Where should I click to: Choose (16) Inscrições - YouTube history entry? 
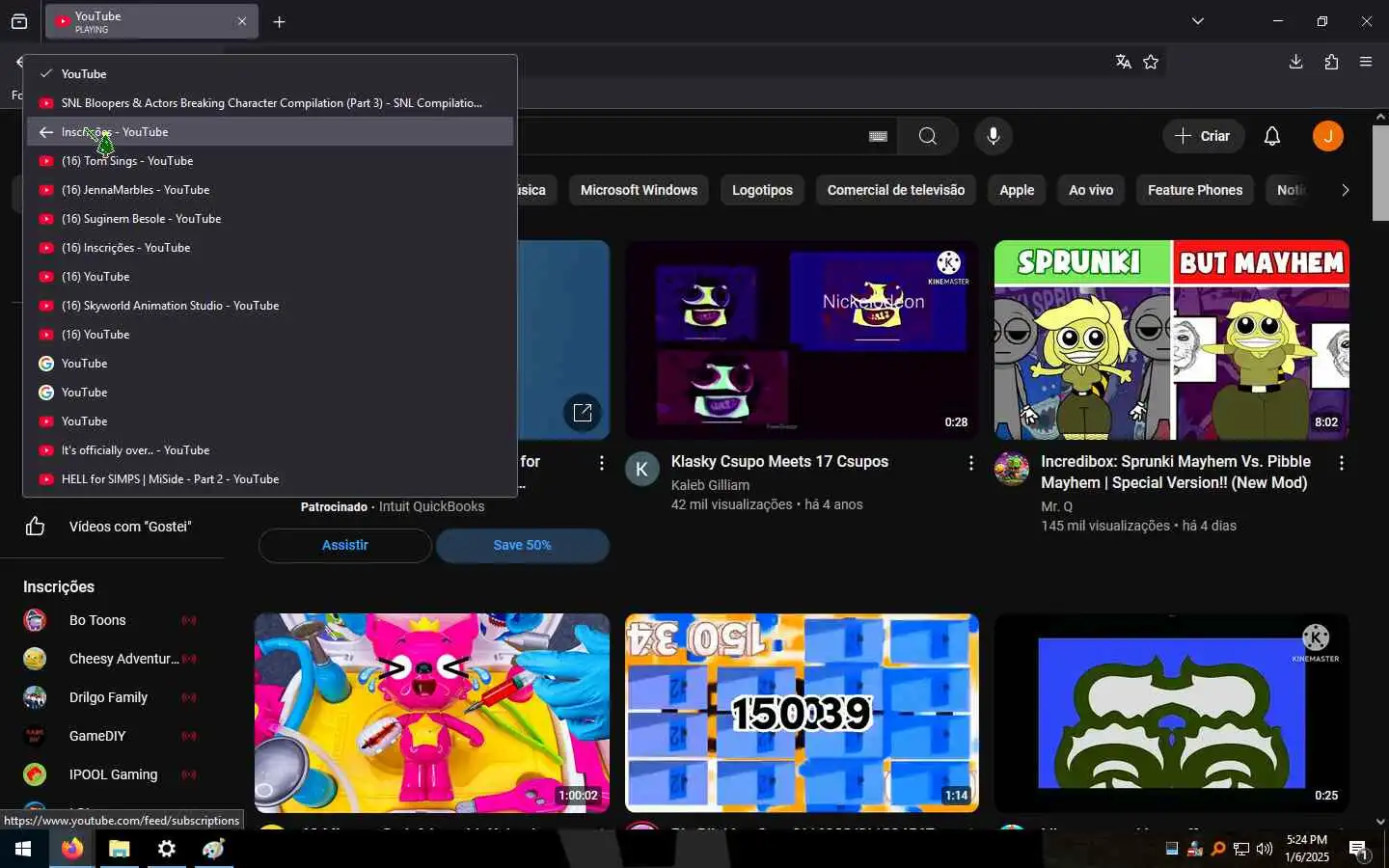(270, 248)
